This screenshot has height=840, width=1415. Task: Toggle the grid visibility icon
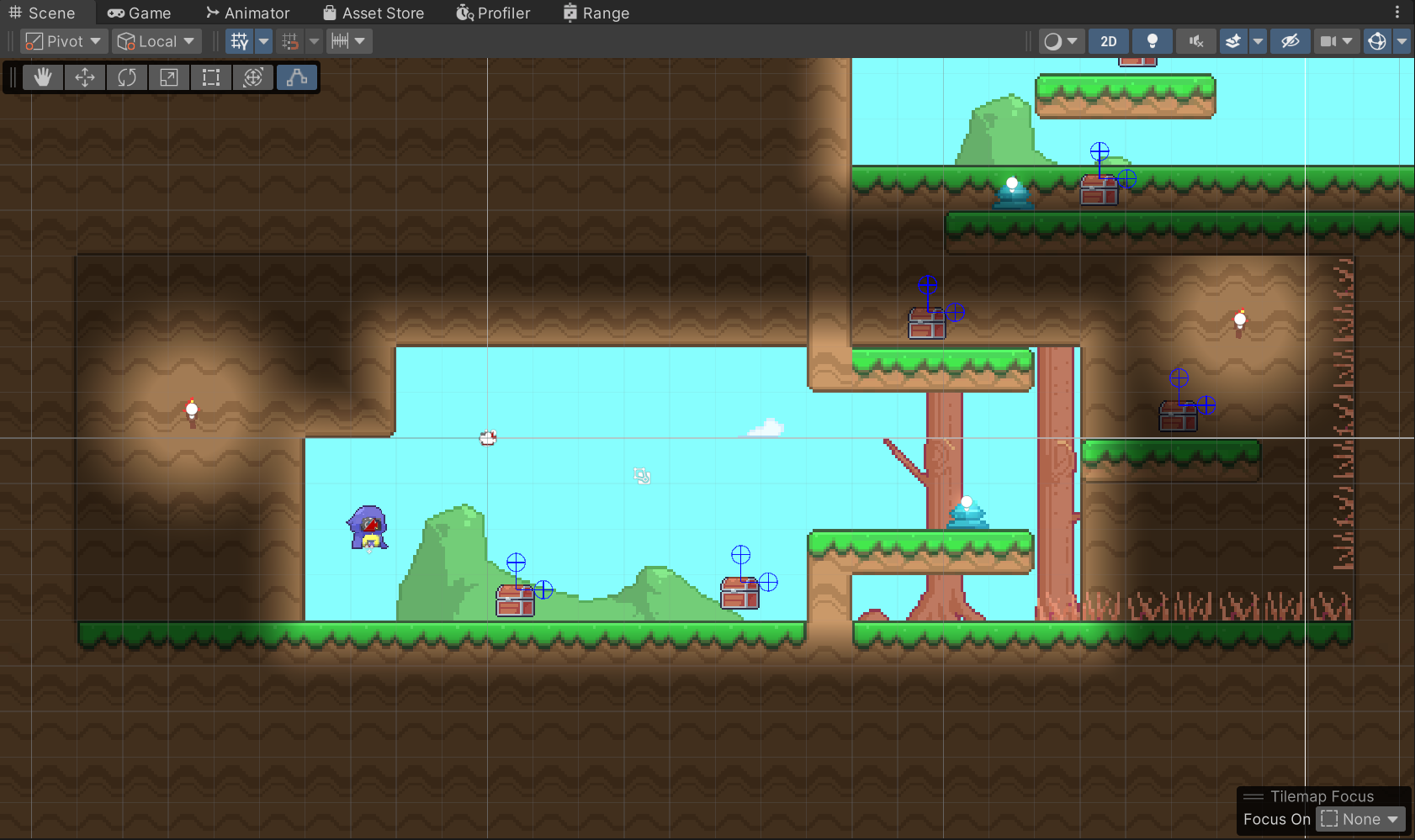click(240, 41)
